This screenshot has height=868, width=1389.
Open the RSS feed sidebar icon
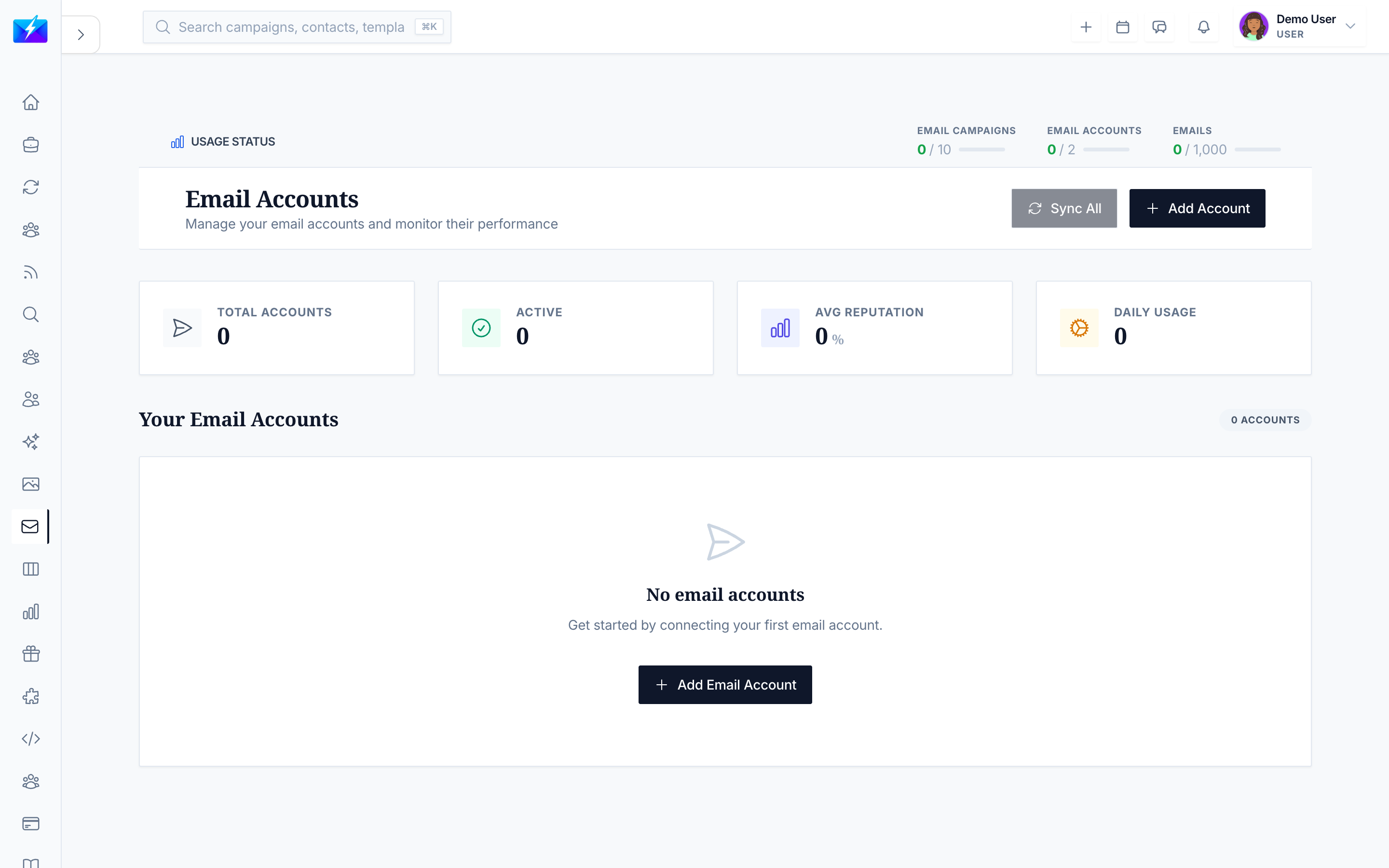point(30,272)
